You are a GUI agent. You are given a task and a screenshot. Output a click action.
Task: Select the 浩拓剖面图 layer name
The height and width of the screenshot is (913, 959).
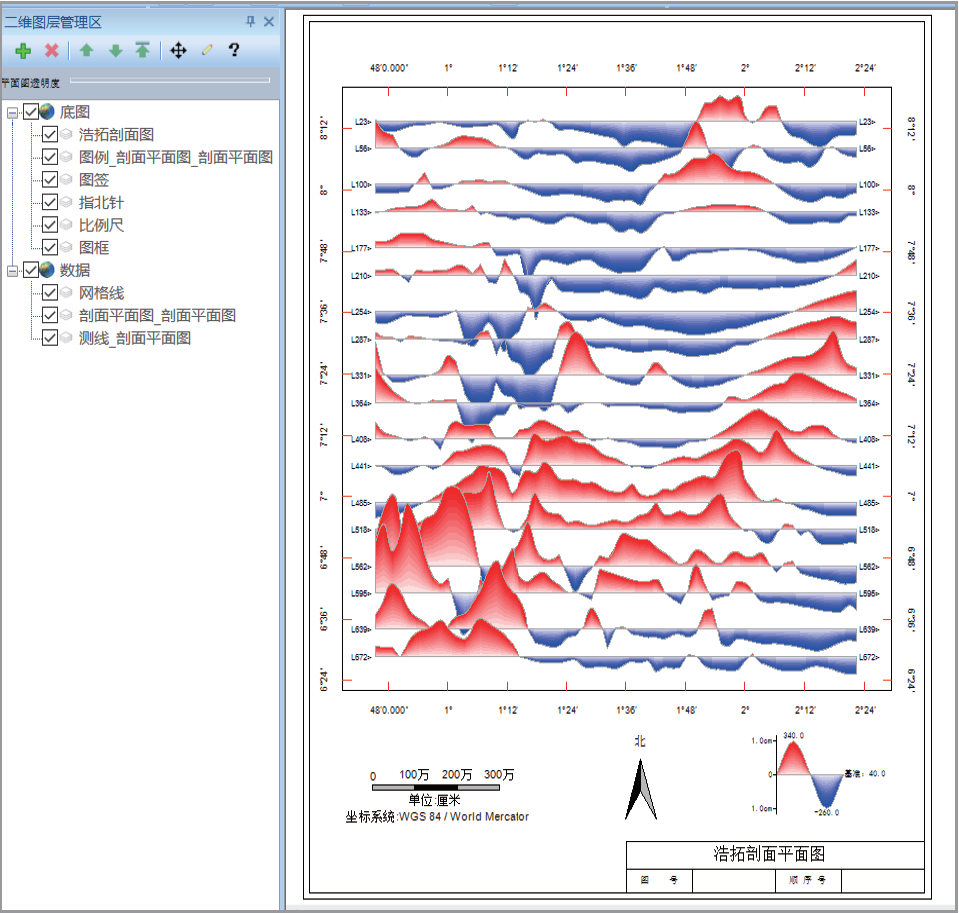click(x=116, y=135)
